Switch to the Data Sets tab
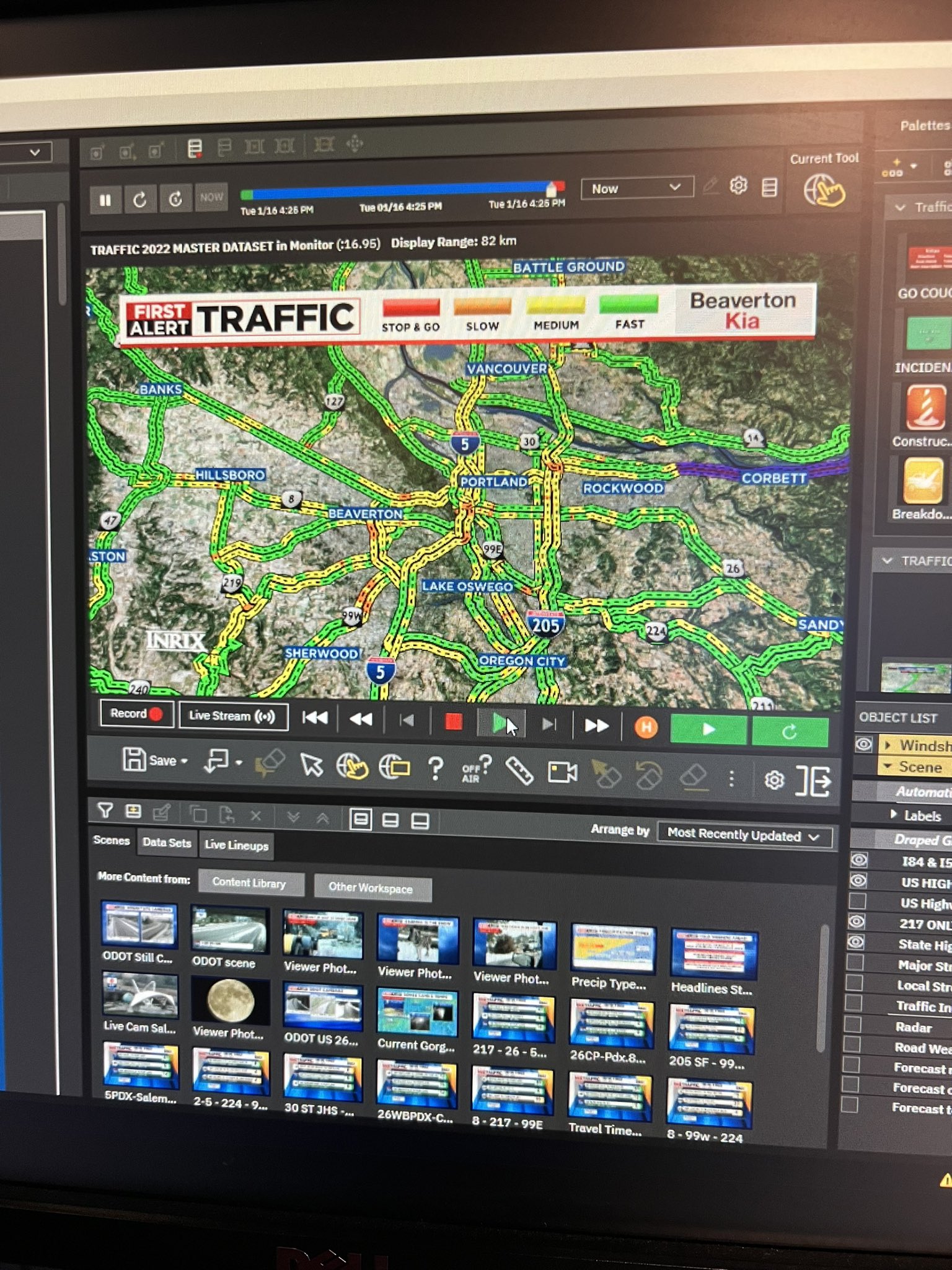The width and height of the screenshot is (952, 1270). click(167, 843)
